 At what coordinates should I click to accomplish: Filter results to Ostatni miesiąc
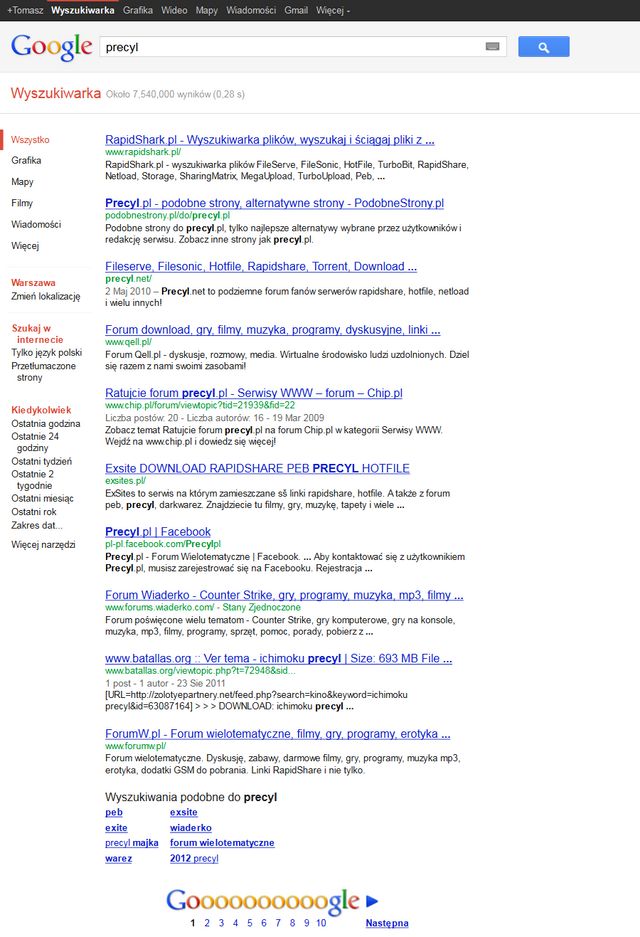point(42,498)
